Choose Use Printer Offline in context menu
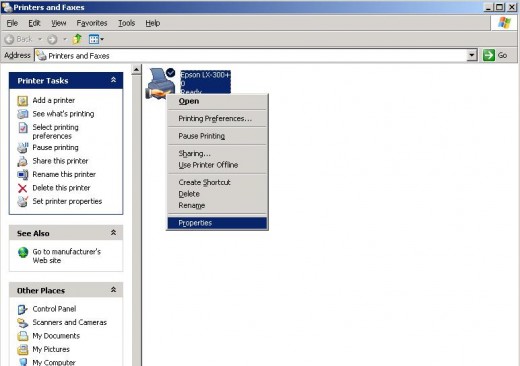Screen dimensions: 520x366 (217, 165)
